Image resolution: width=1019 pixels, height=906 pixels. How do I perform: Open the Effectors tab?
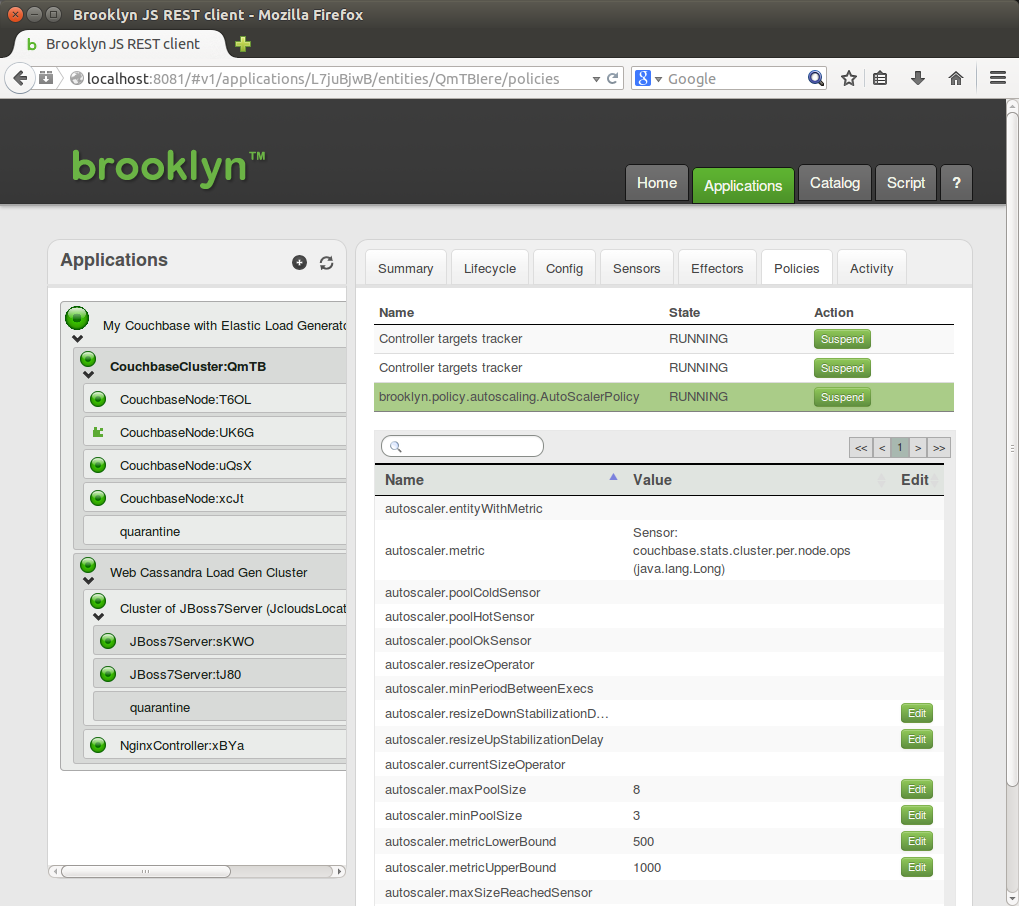717,268
